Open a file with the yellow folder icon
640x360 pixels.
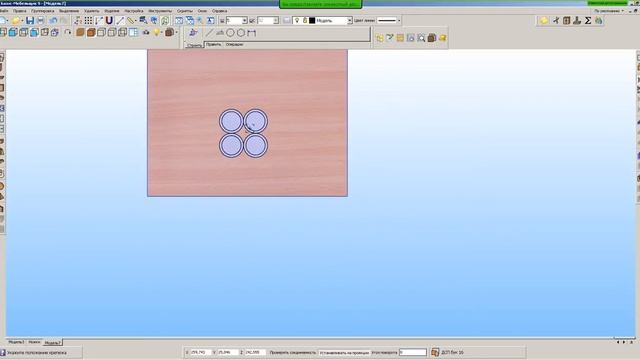(x=16, y=20)
